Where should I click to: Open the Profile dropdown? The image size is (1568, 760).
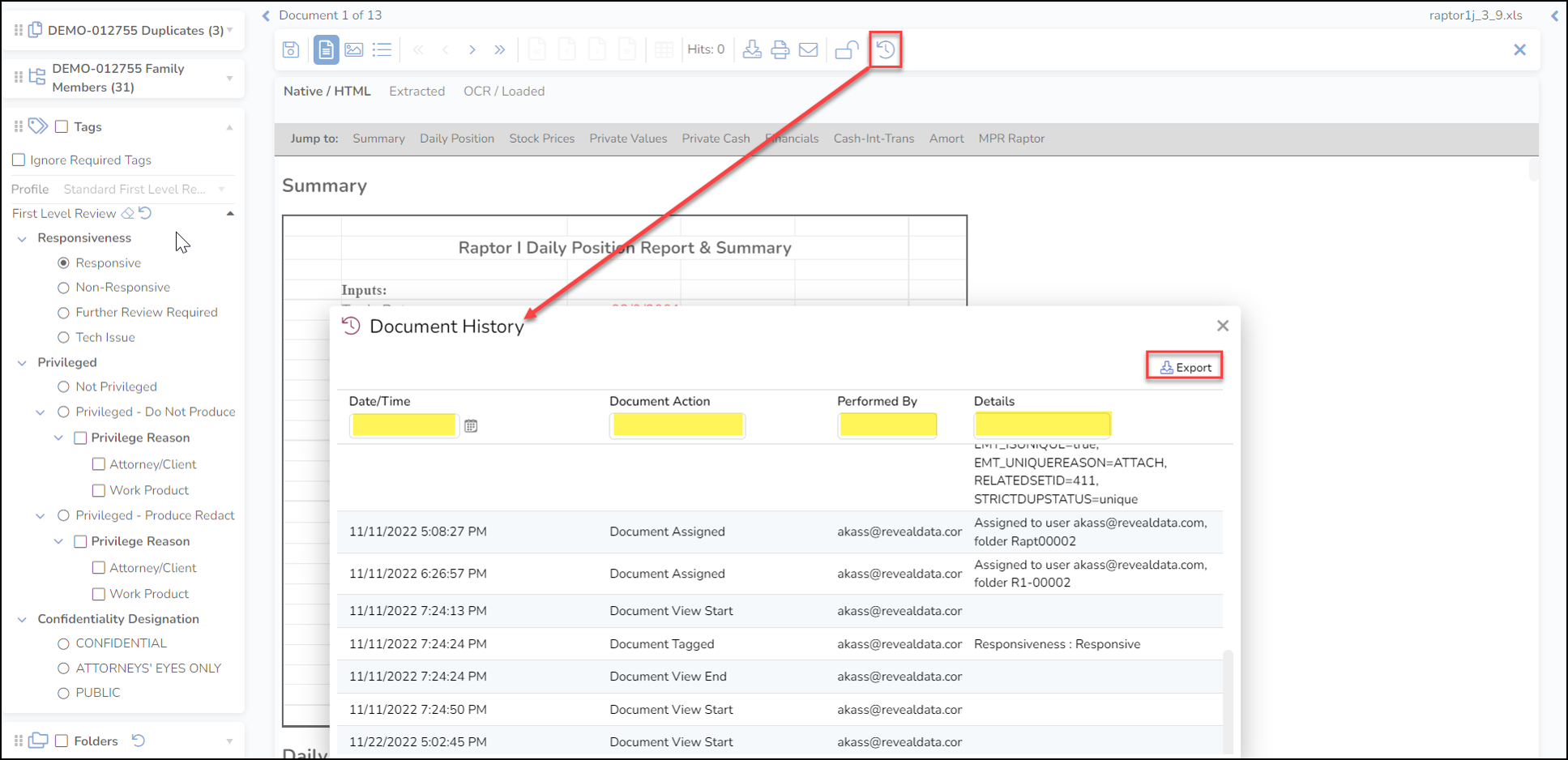[x=144, y=189]
